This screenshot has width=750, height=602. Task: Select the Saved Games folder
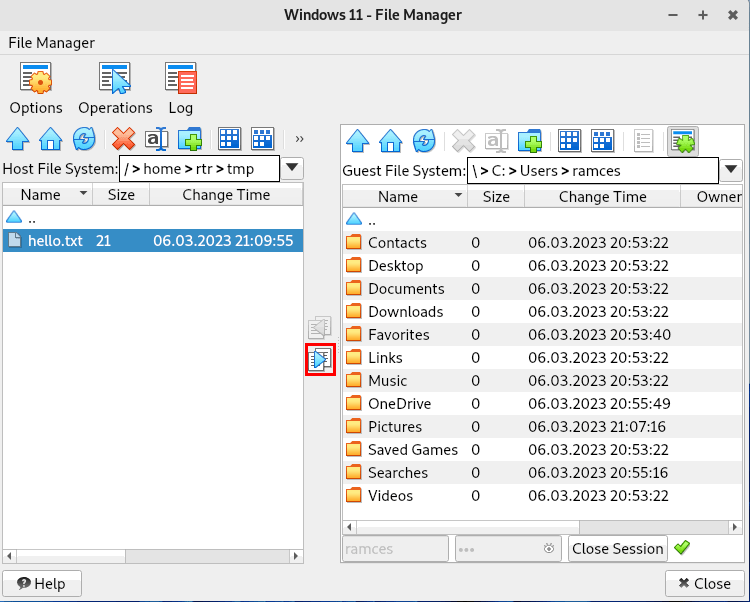pyautogui.click(x=542, y=449)
